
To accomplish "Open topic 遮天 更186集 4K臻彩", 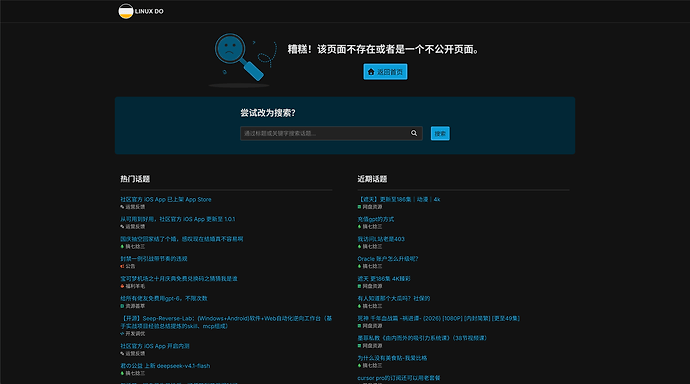I will coord(384,278).
